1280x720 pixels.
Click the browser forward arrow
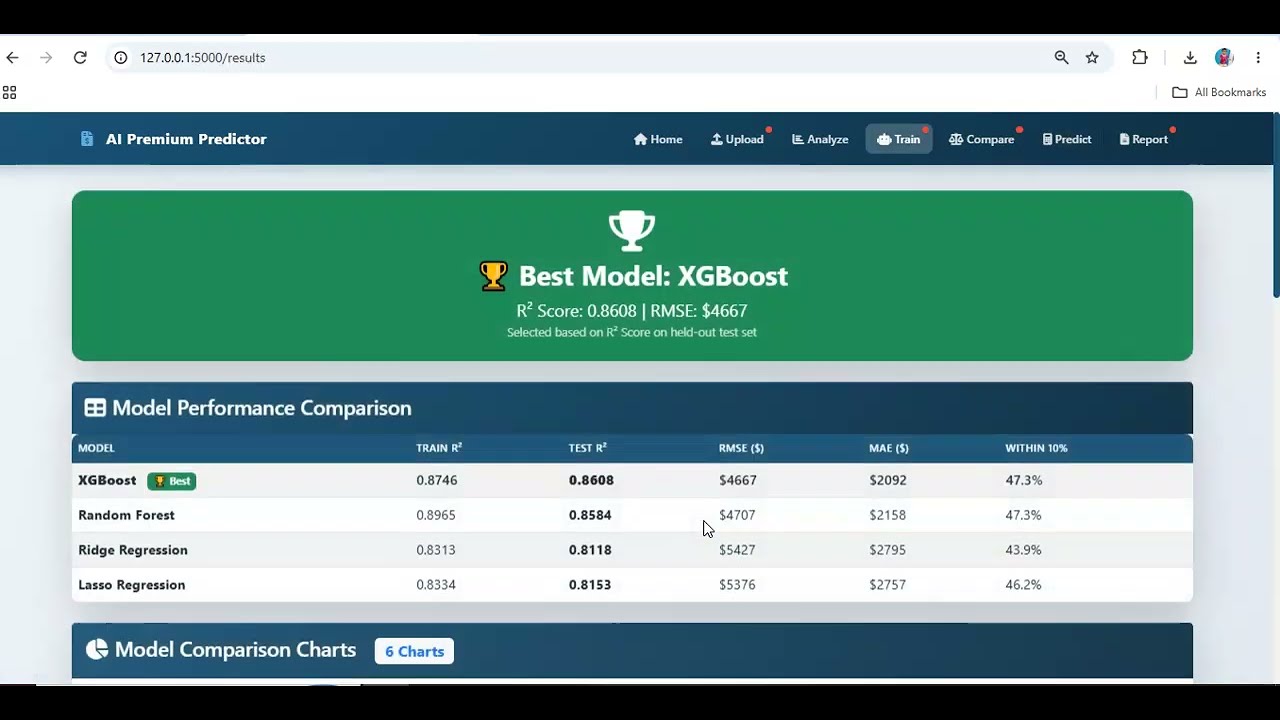[x=46, y=58]
